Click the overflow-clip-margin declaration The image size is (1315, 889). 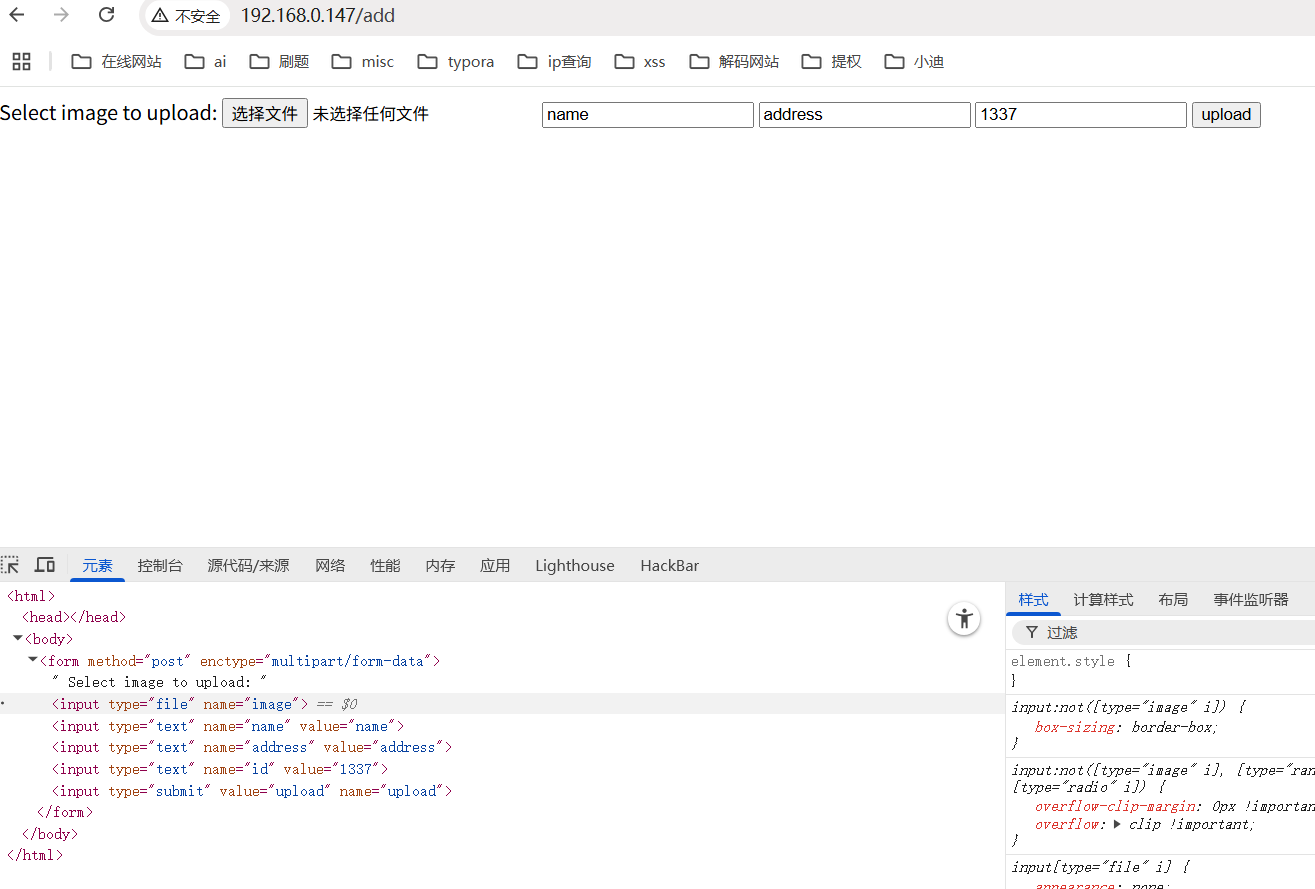click(x=1174, y=807)
